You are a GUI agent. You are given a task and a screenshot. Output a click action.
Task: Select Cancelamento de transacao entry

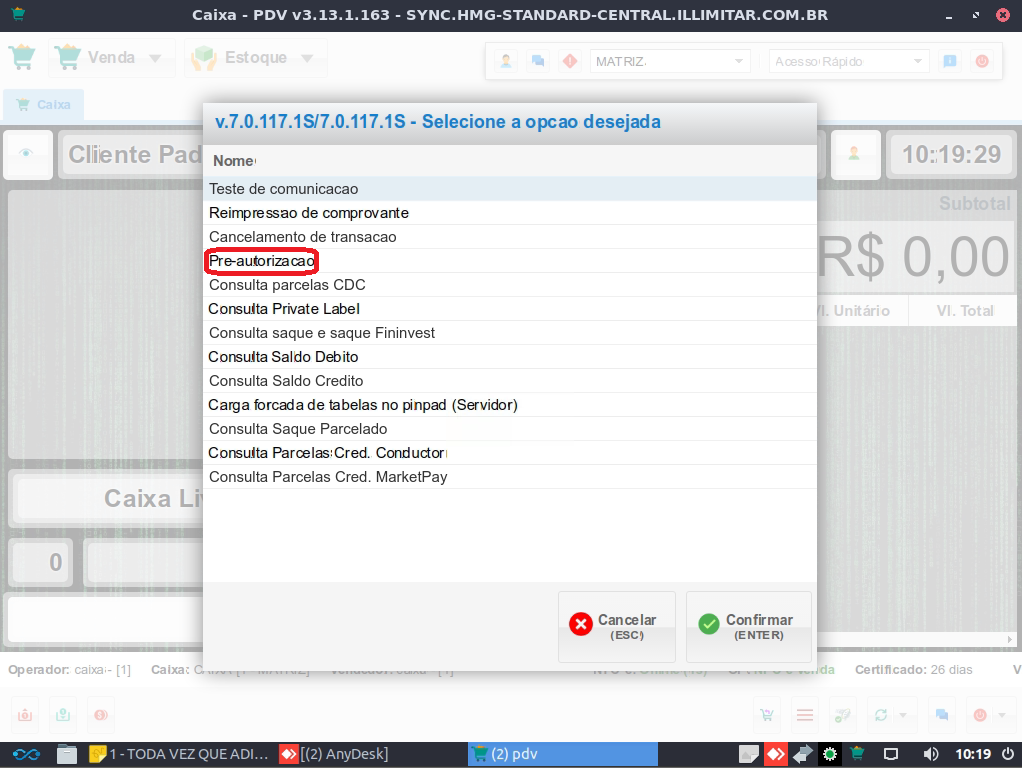[x=303, y=237]
